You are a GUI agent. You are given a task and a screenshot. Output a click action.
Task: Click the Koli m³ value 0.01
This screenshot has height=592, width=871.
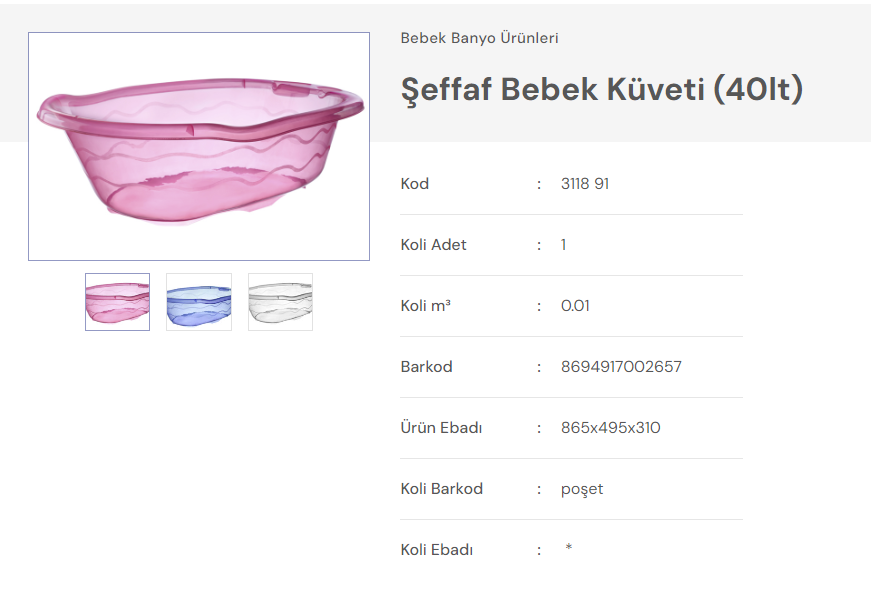click(575, 306)
